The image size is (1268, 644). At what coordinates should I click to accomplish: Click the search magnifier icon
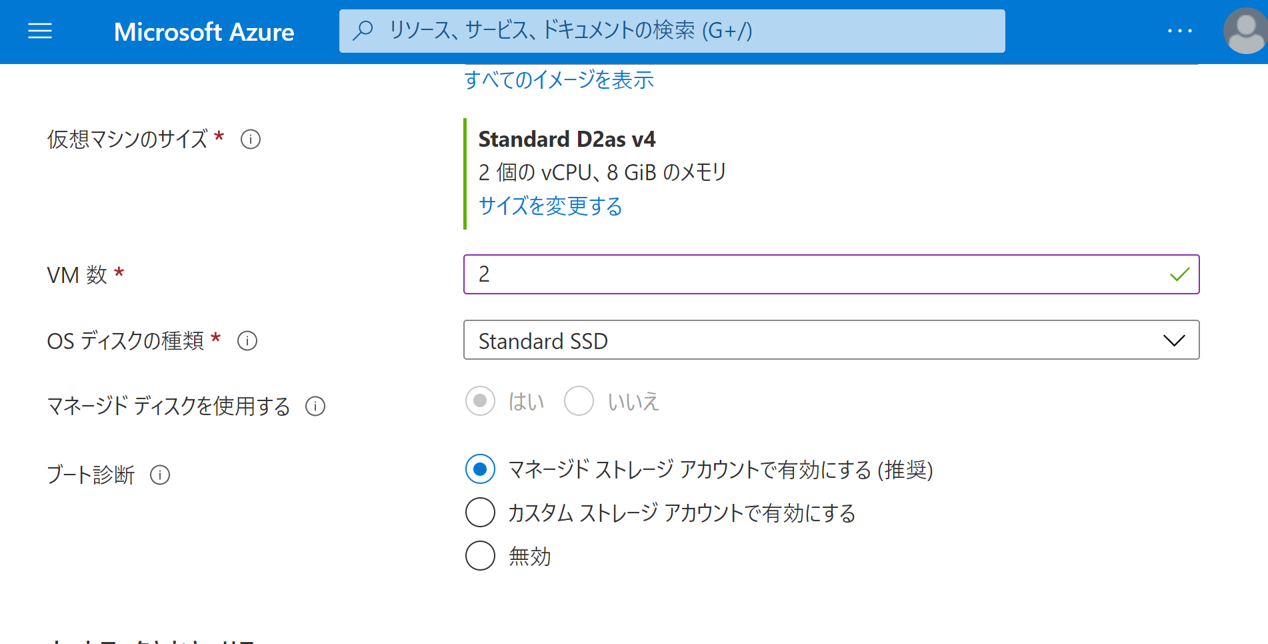364,31
